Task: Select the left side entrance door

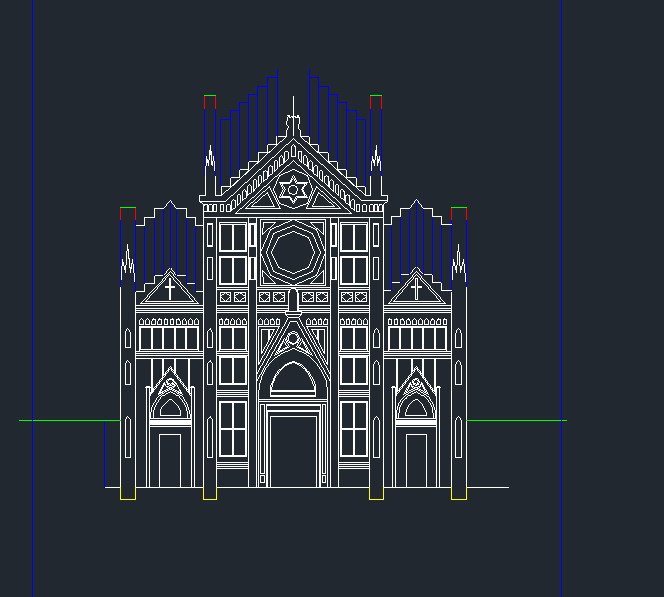Action: coord(170,461)
